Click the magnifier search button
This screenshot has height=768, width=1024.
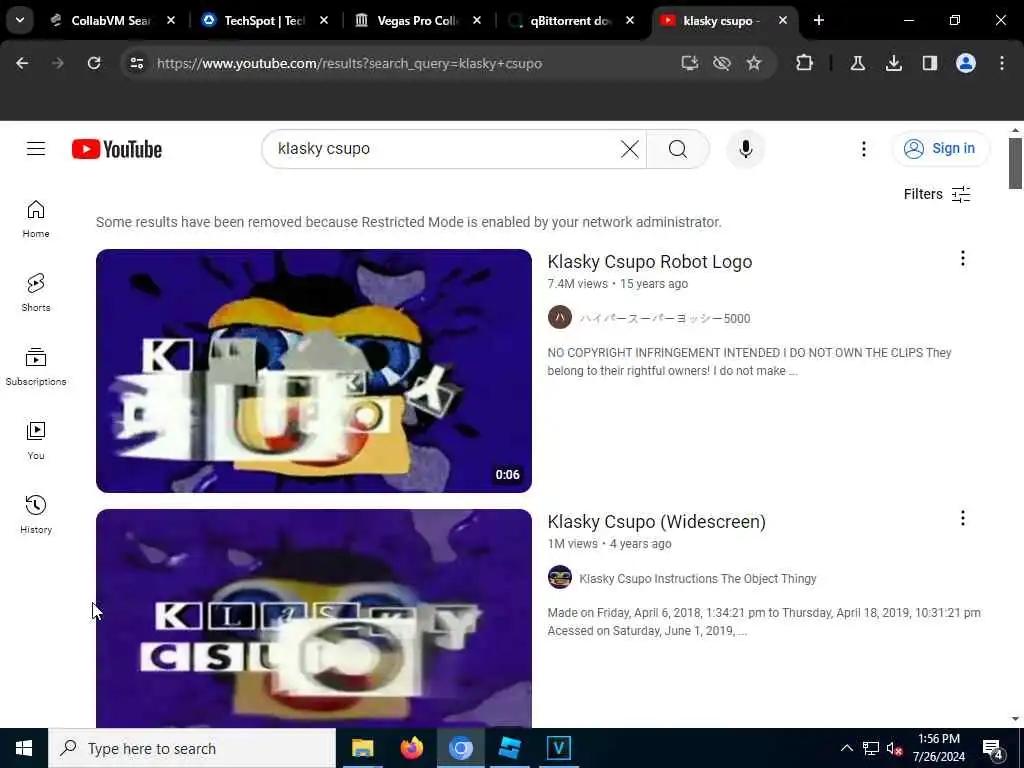click(678, 149)
